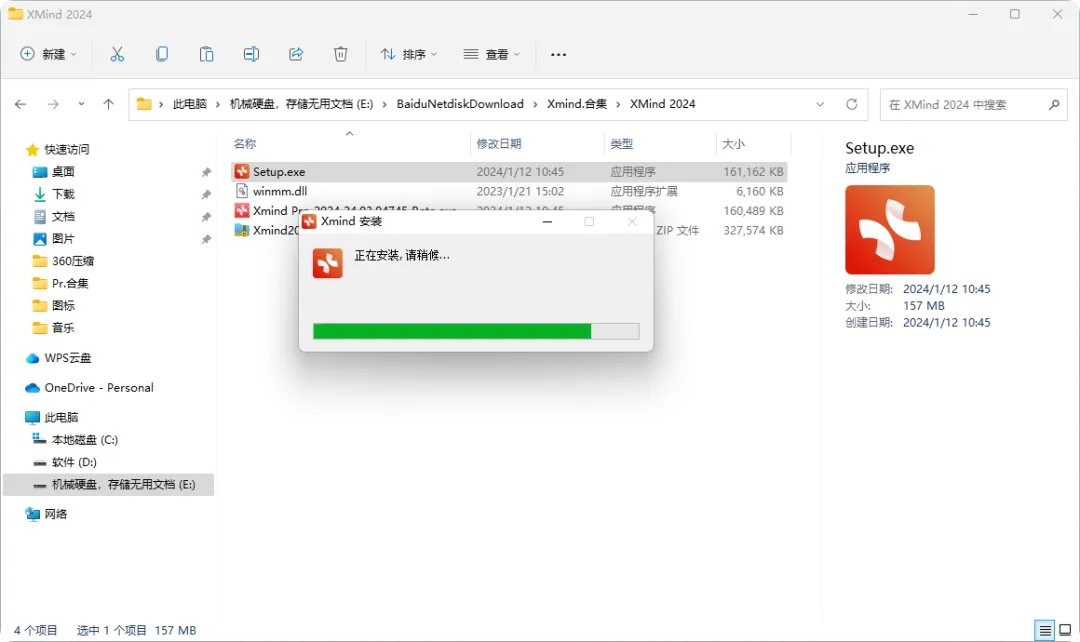Screen dimensions: 1080x642
Task: Click the Xmind logo in installer dialog
Action: pos(327,263)
